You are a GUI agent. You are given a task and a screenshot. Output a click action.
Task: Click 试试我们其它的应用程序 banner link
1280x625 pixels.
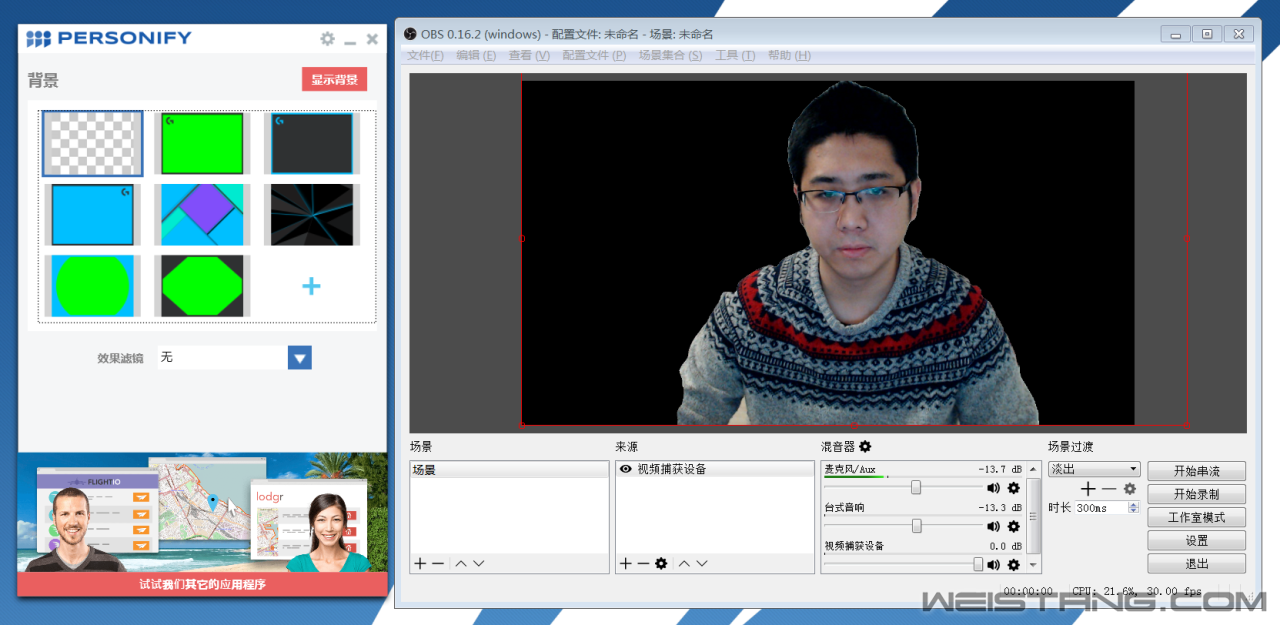(x=202, y=584)
